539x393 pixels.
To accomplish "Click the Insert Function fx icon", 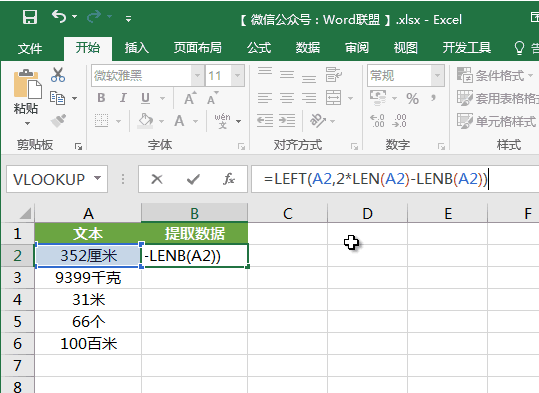I will (229, 179).
